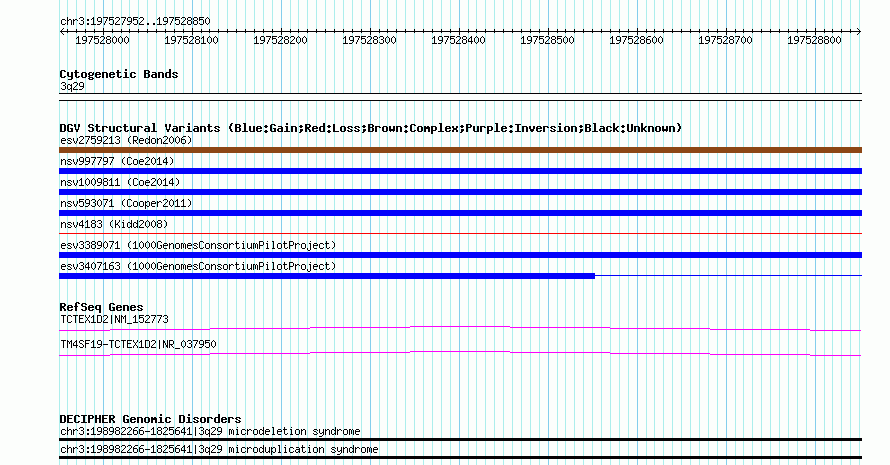Select the Cytogenetic Bands track heading
This screenshot has width=890, height=465.
[x=119, y=74]
